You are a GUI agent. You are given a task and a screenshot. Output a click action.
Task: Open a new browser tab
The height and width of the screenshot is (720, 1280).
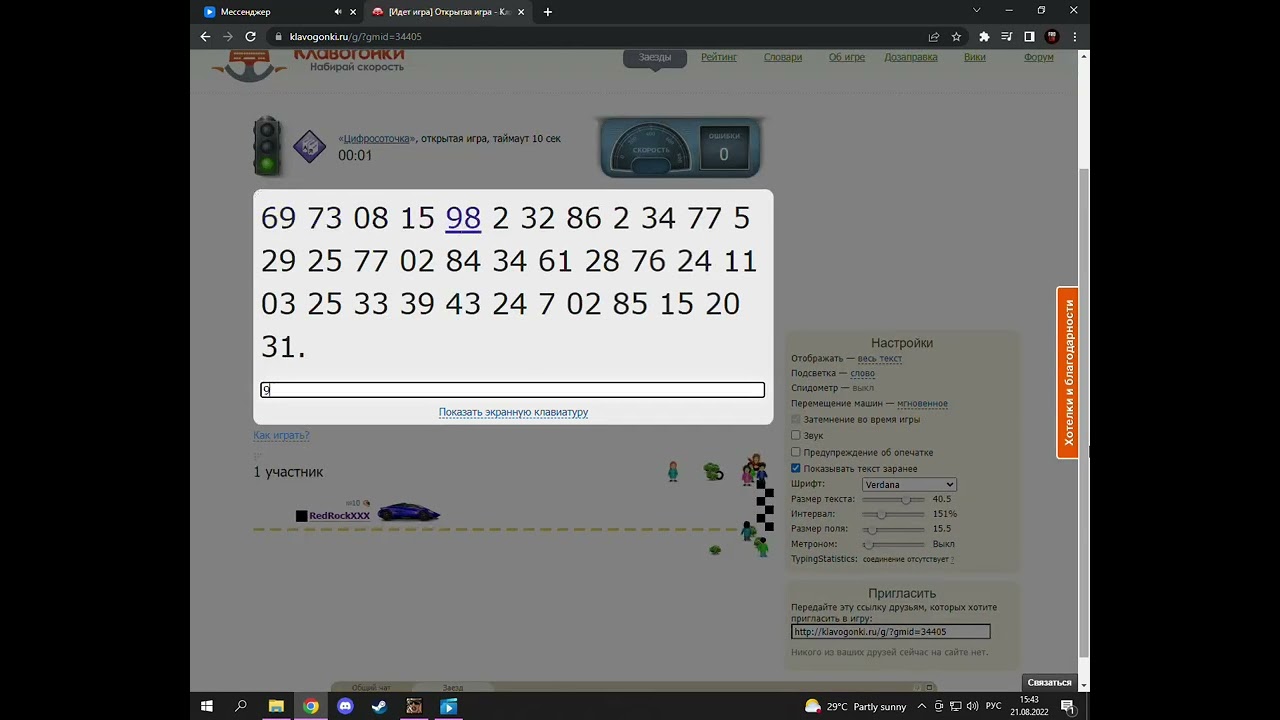click(547, 12)
